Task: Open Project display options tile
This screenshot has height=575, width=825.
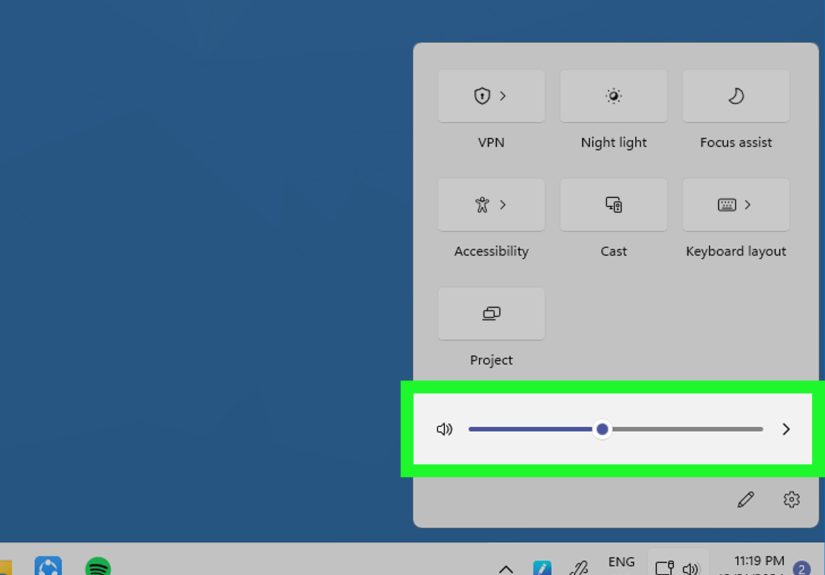Action: tap(491, 314)
